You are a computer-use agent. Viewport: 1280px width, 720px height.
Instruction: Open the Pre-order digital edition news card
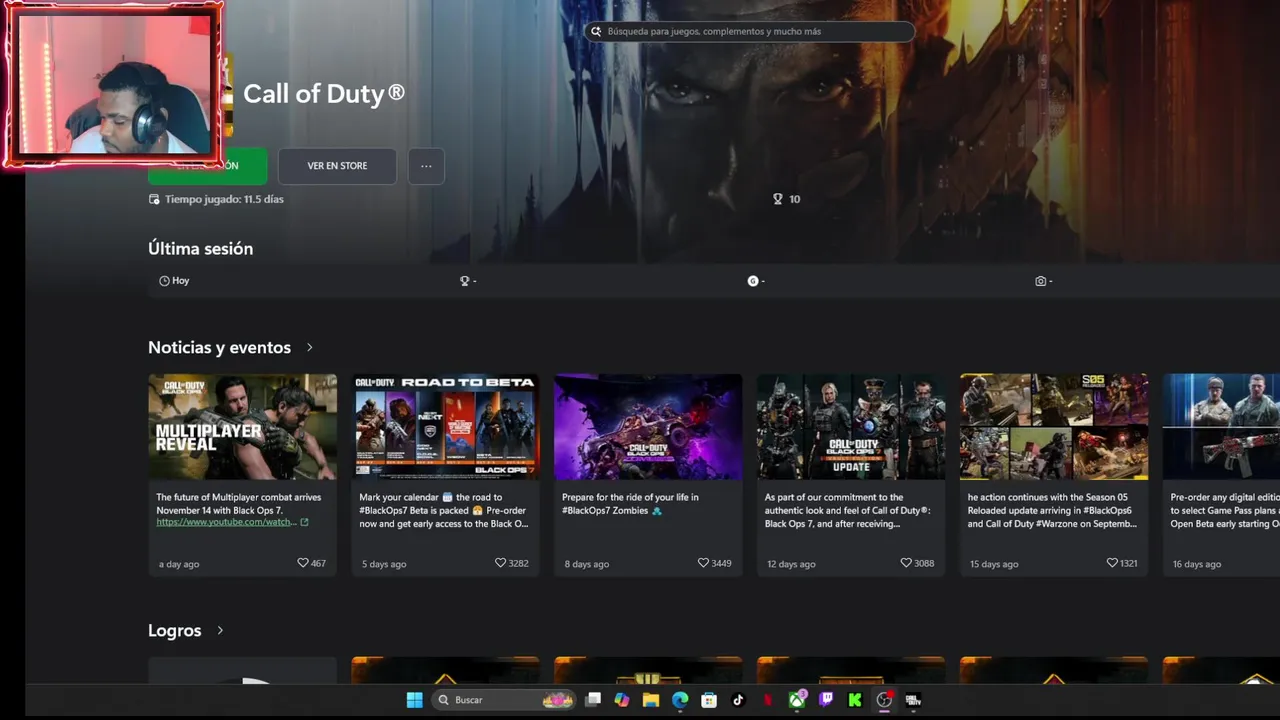point(1221,475)
